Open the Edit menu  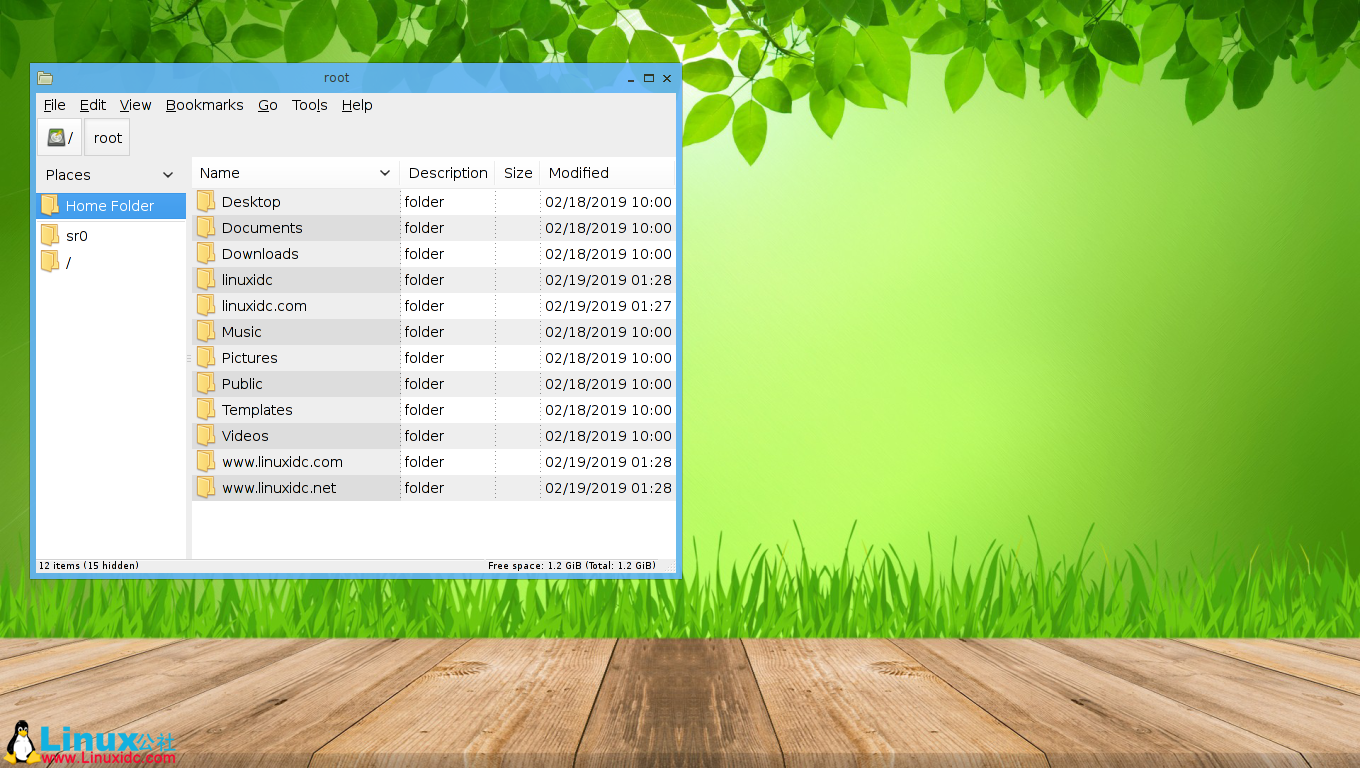pos(93,105)
